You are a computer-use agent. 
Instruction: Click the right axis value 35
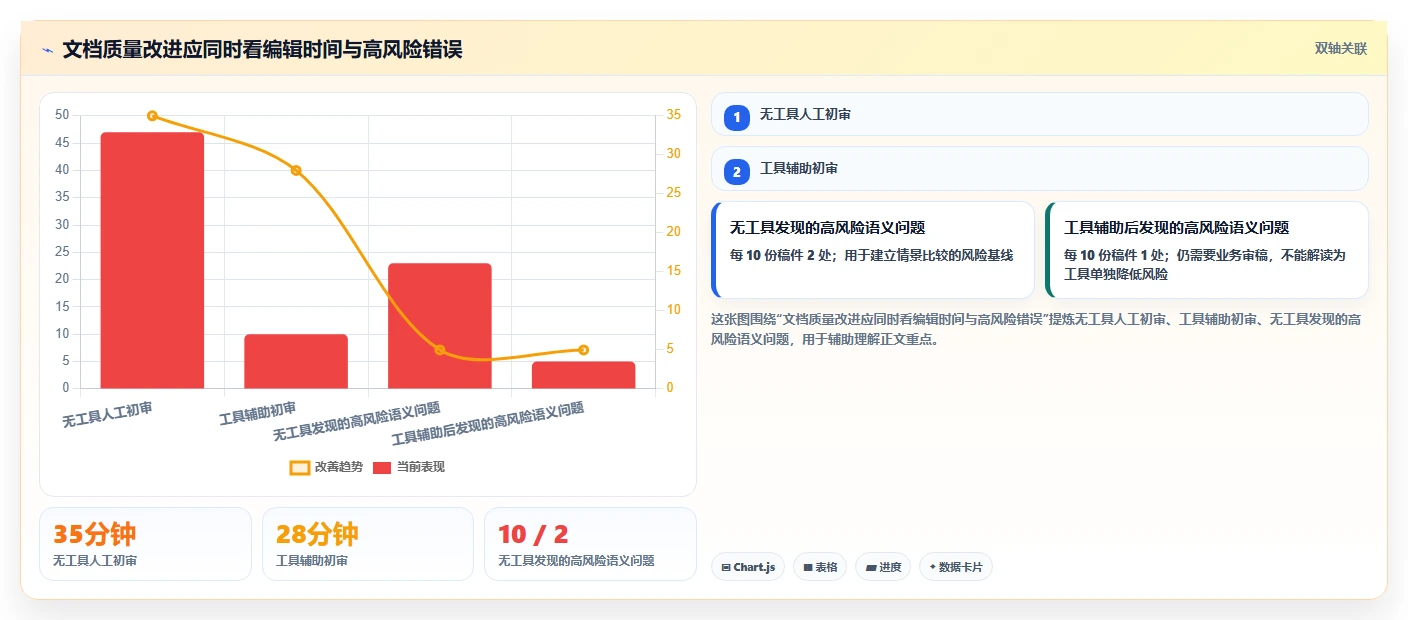pos(674,115)
